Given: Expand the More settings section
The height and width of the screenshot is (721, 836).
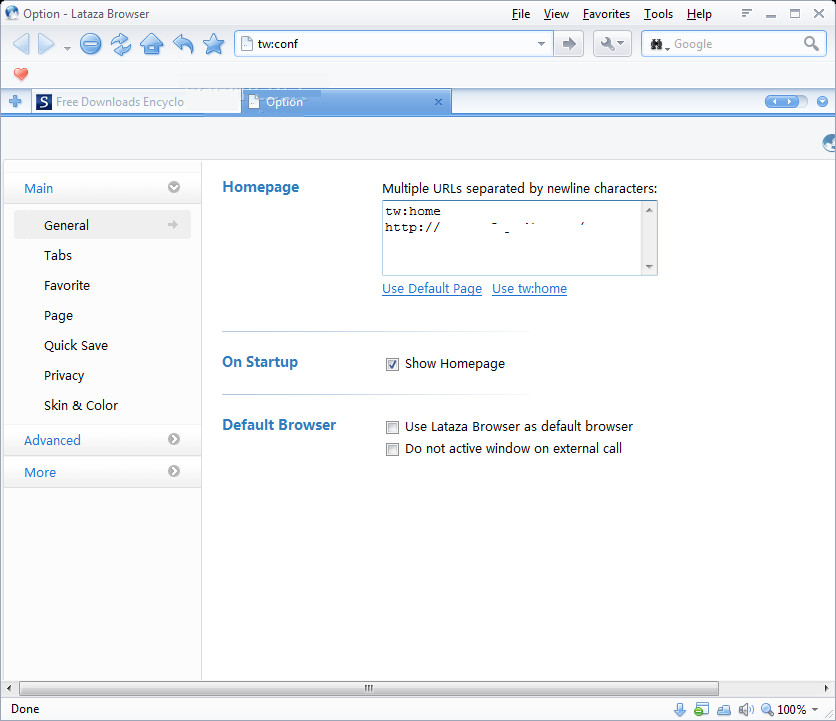Looking at the screenshot, I should pos(174,471).
